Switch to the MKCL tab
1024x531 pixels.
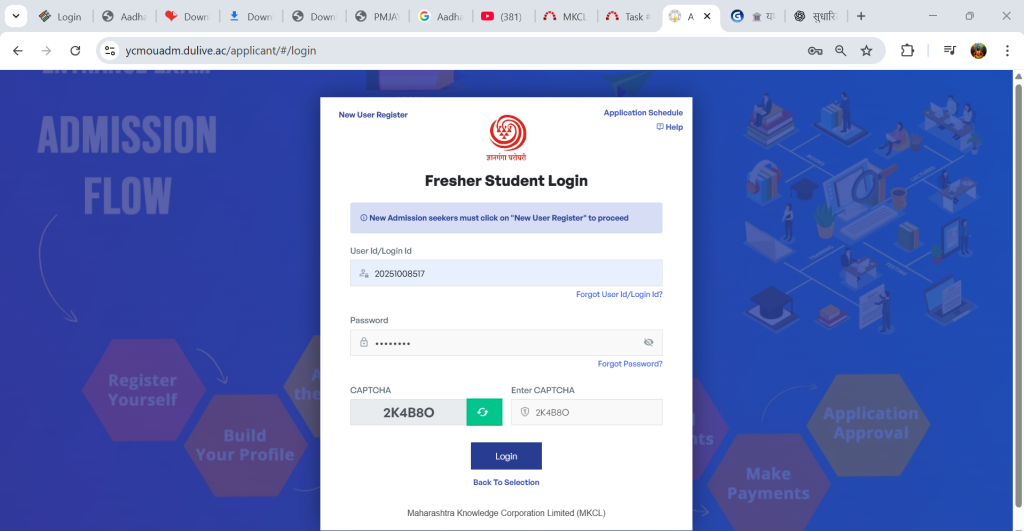tap(566, 16)
